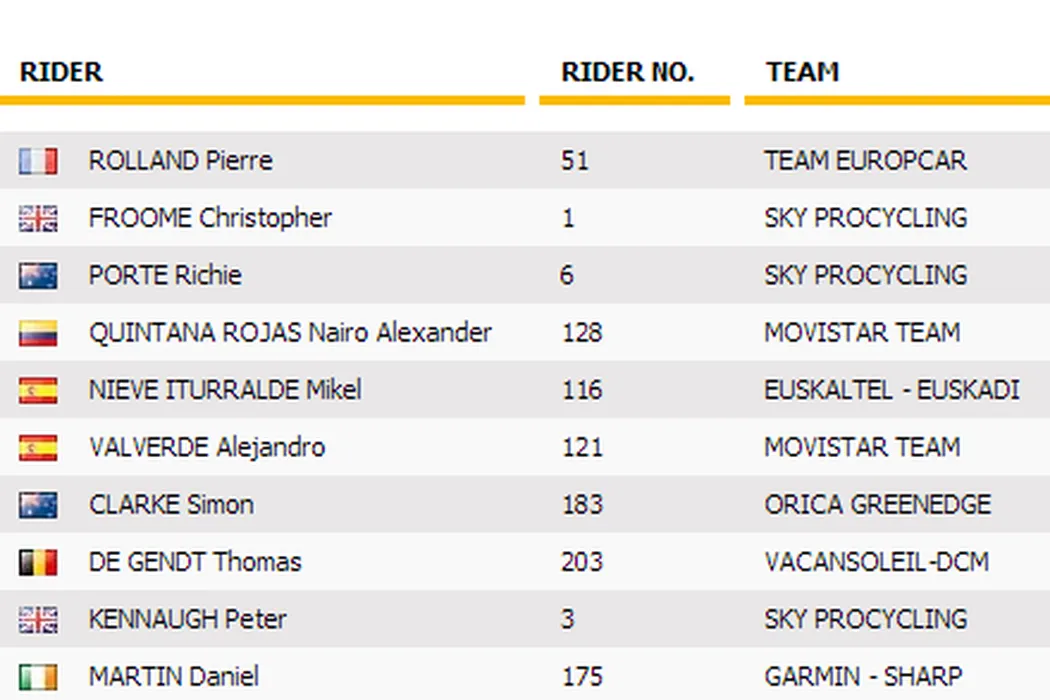Click the British flag next to Froome Christopher

click(38, 218)
